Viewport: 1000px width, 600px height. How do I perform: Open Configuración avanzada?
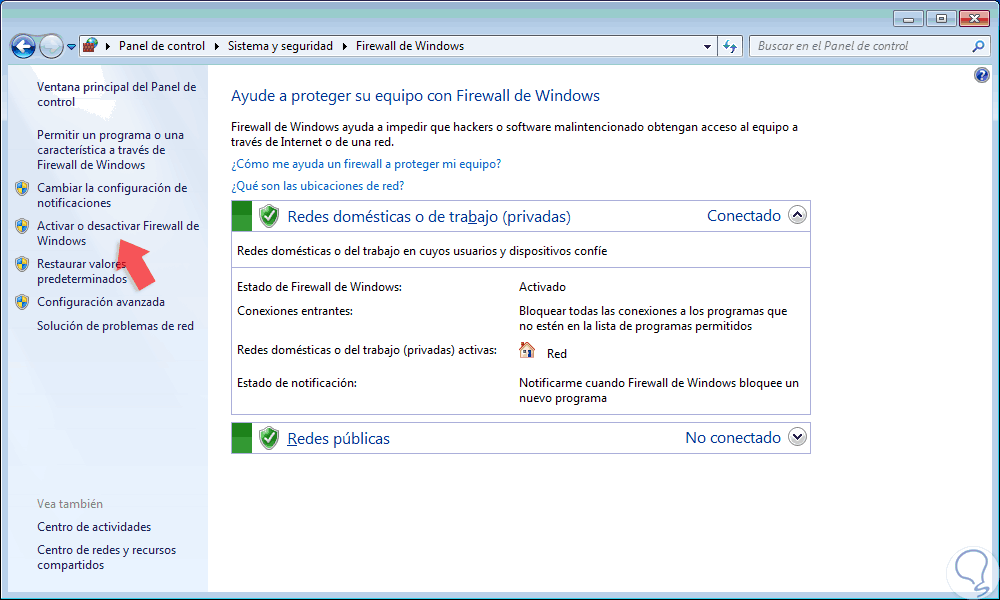pos(101,302)
